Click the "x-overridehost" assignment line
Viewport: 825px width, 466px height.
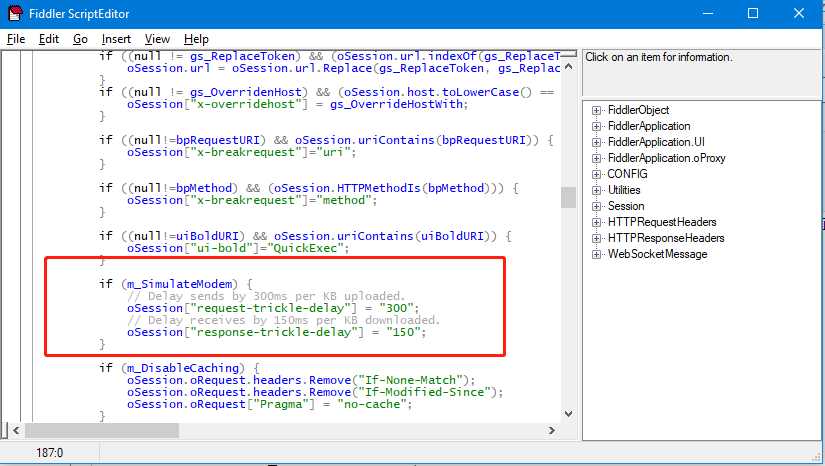(x=297, y=105)
